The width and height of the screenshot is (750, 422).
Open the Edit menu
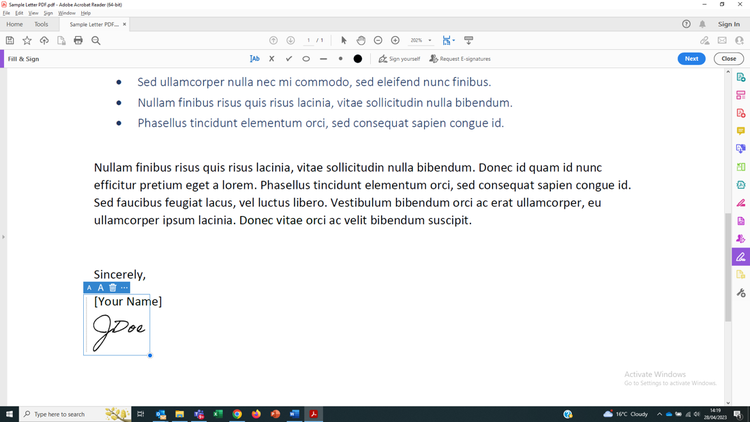pyautogui.click(x=19, y=13)
